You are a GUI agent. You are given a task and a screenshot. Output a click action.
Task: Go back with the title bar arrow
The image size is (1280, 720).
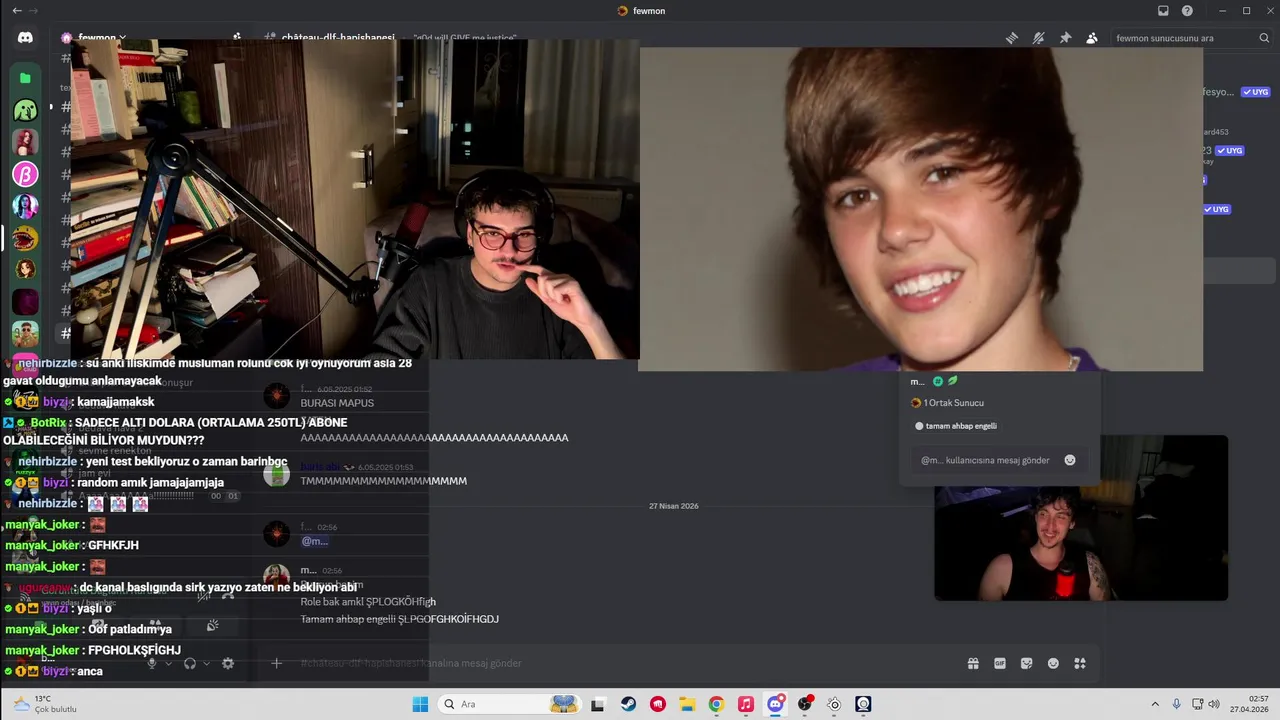click(16, 11)
